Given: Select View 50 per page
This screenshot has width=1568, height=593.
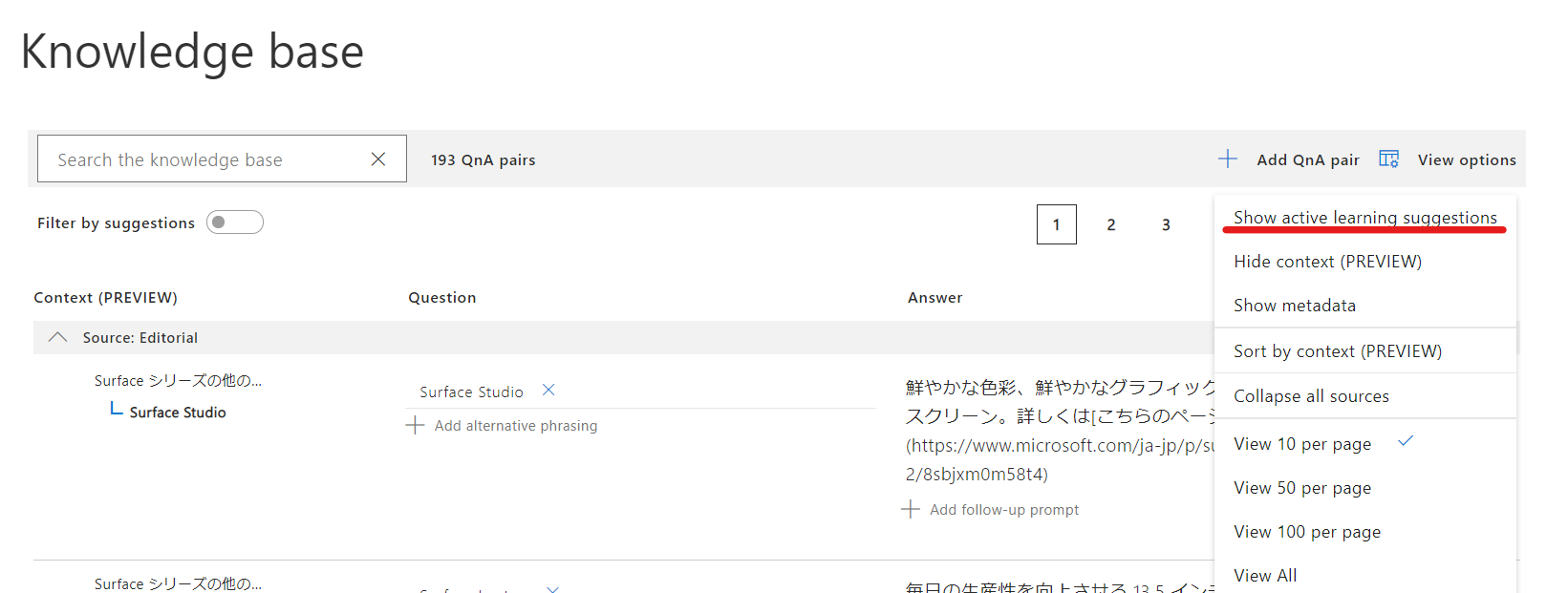Looking at the screenshot, I should tap(1302, 488).
